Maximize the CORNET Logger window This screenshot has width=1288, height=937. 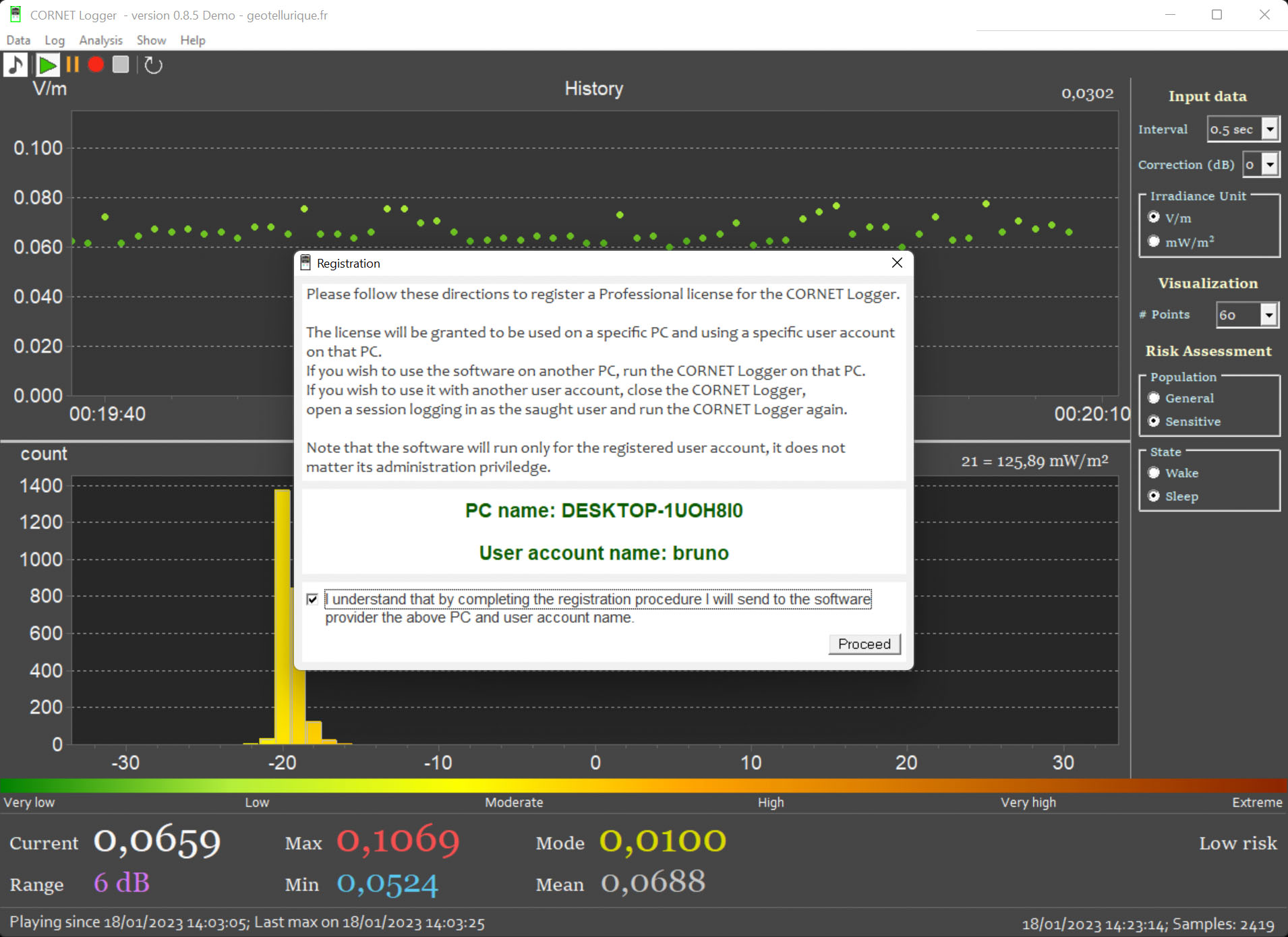(x=1217, y=15)
